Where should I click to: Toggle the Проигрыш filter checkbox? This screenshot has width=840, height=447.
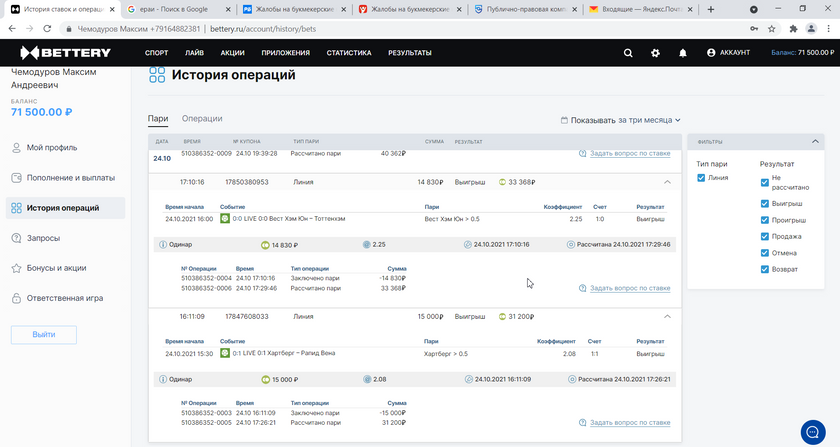tap(764, 220)
